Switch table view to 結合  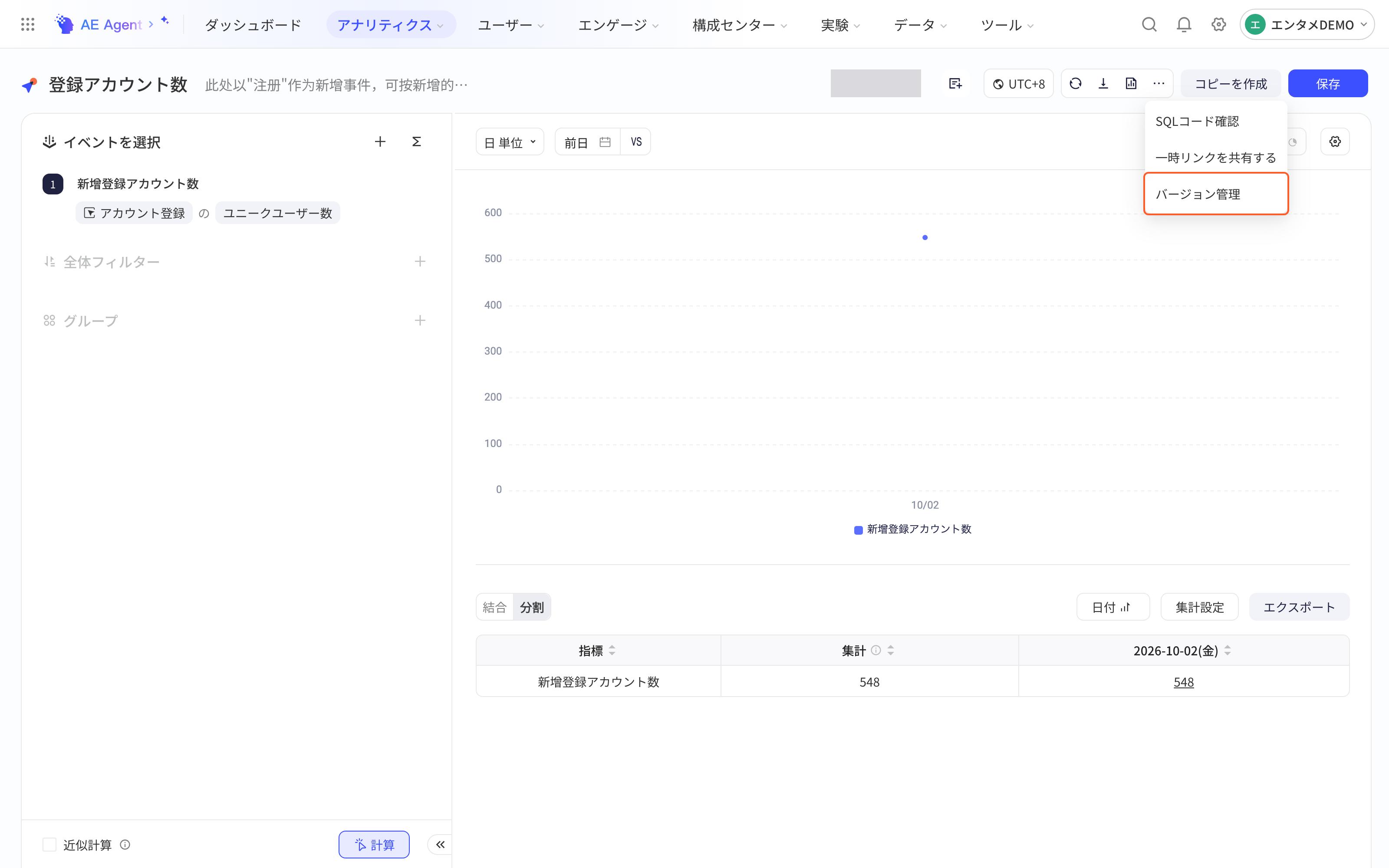(495, 607)
